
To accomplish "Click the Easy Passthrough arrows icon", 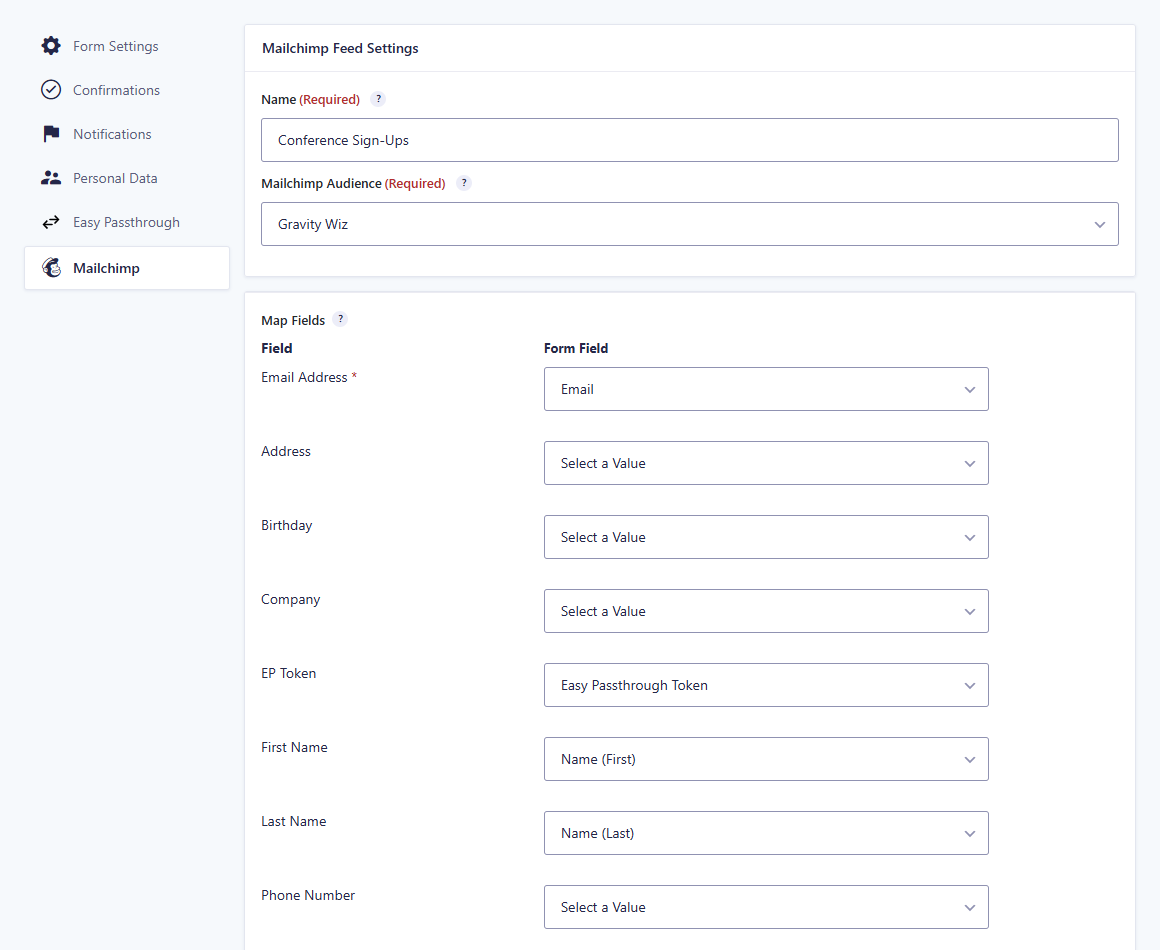I will pos(51,222).
